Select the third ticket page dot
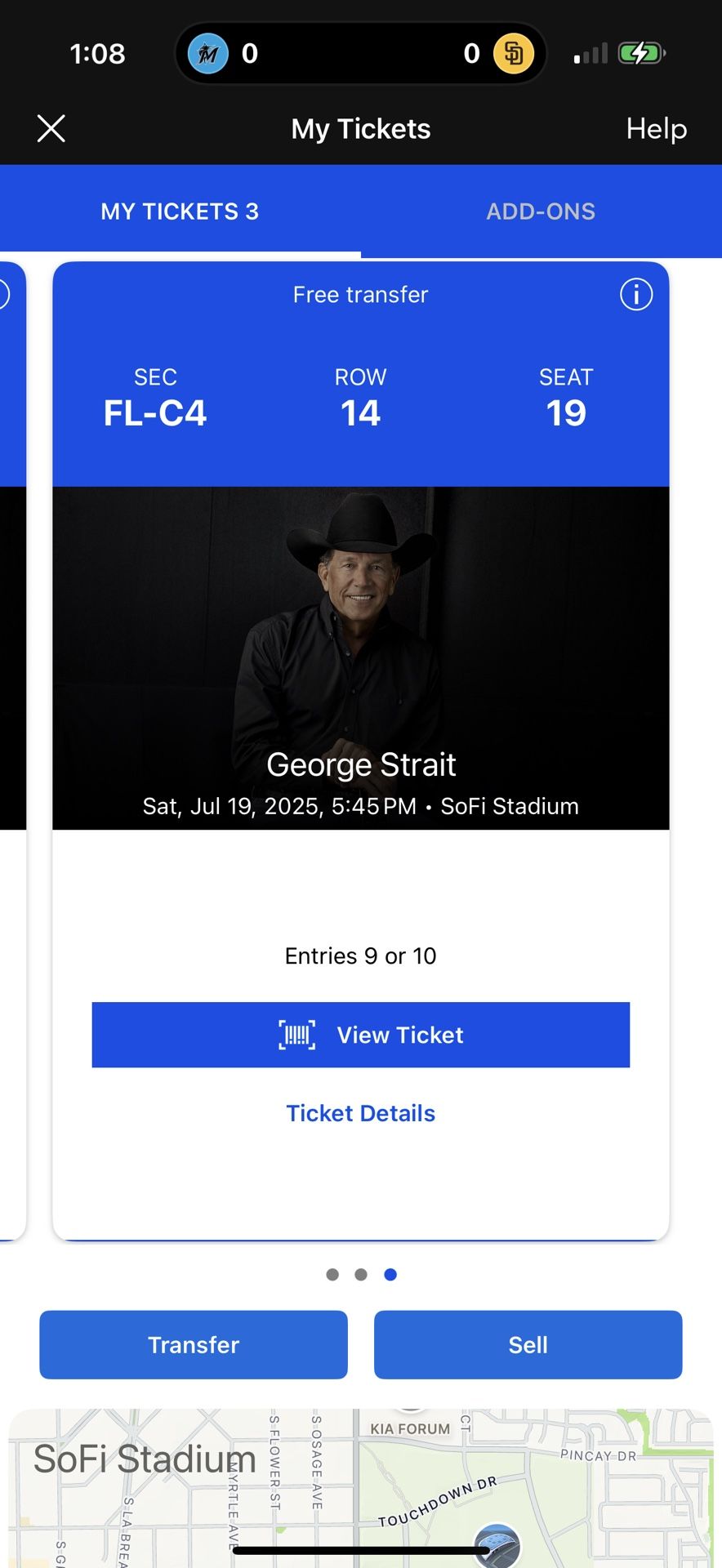 pyautogui.click(x=390, y=1275)
